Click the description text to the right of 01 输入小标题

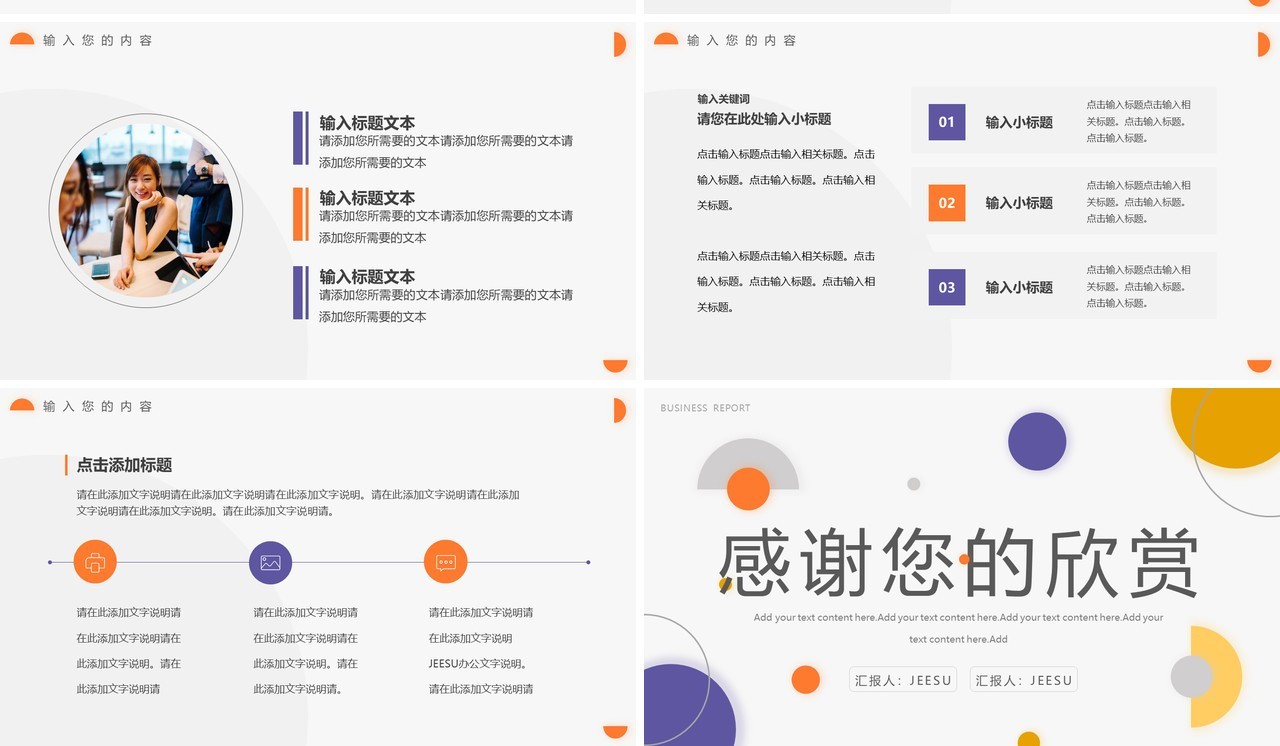pos(1138,121)
